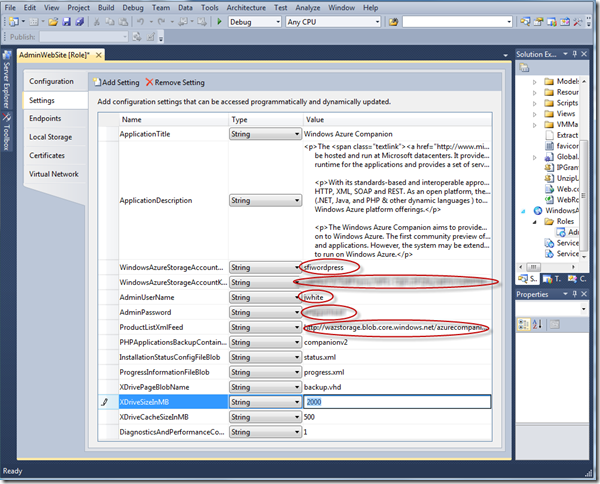The image size is (600, 484).
Task: Collapse the Roles folder tree arrow
Action: pos(535,222)
